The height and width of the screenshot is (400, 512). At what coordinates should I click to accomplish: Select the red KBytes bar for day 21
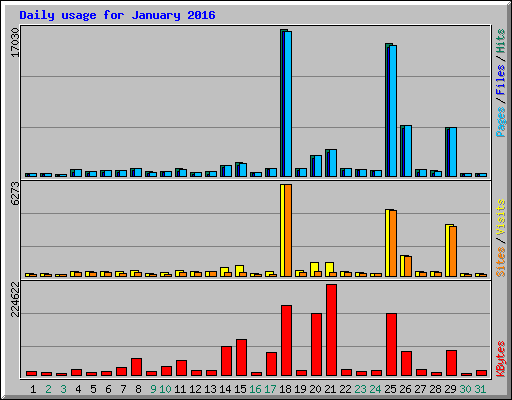(x=331, y=330)
